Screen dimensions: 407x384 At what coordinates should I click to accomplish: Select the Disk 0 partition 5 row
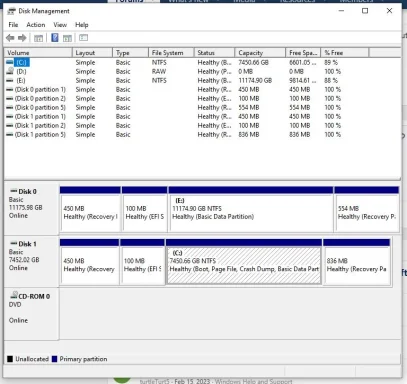point(202,107)
